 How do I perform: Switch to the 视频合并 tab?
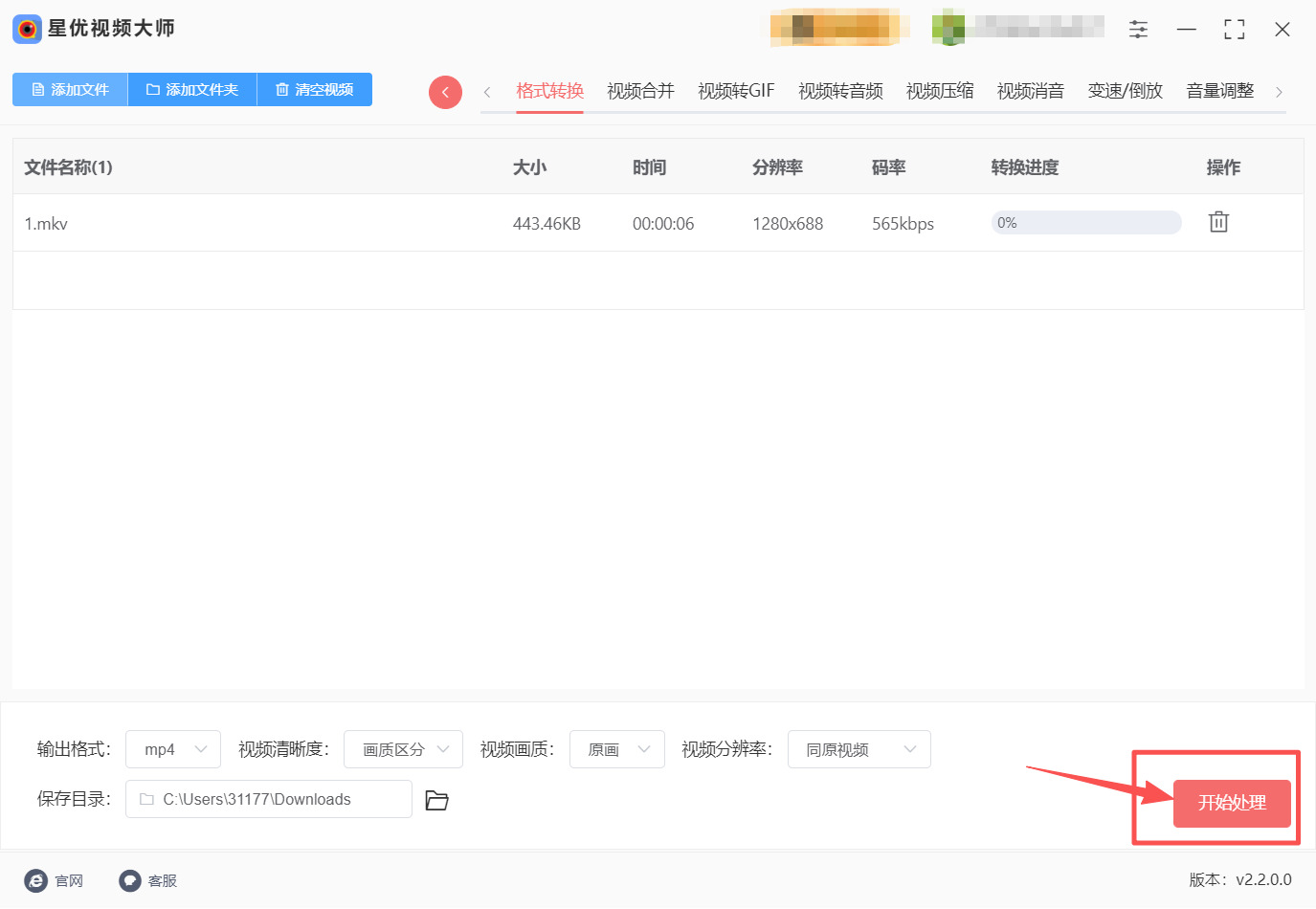pyautogui.click(x=640, y=91)
